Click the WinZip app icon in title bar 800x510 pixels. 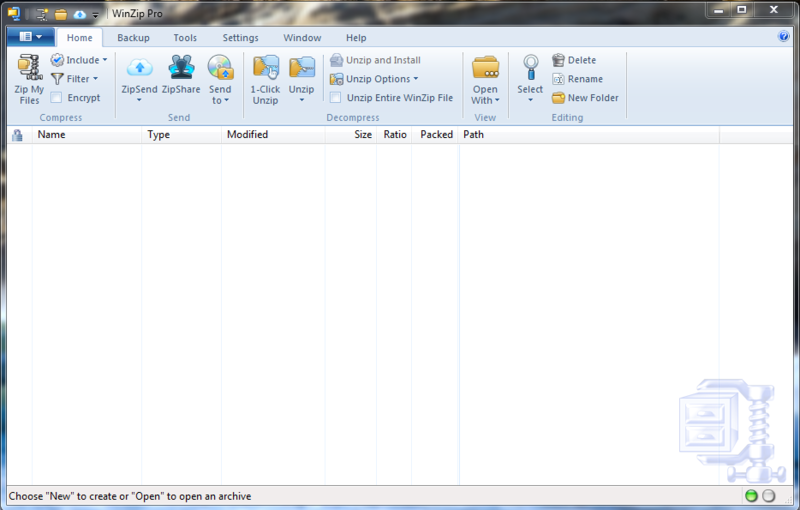(x=14, y=14)
